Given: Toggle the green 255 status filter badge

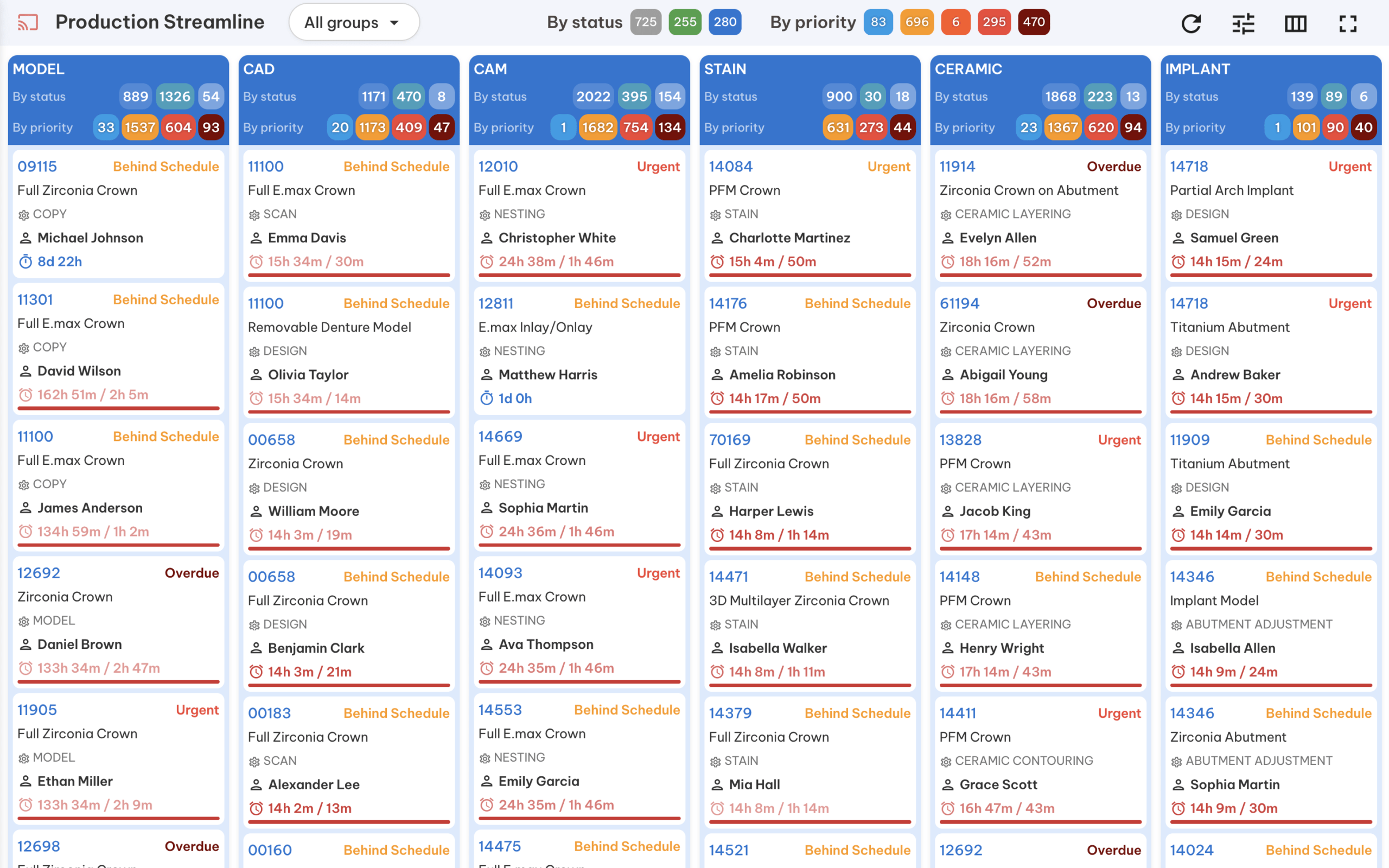Looking at the screenshot, I should click(685, 22).
